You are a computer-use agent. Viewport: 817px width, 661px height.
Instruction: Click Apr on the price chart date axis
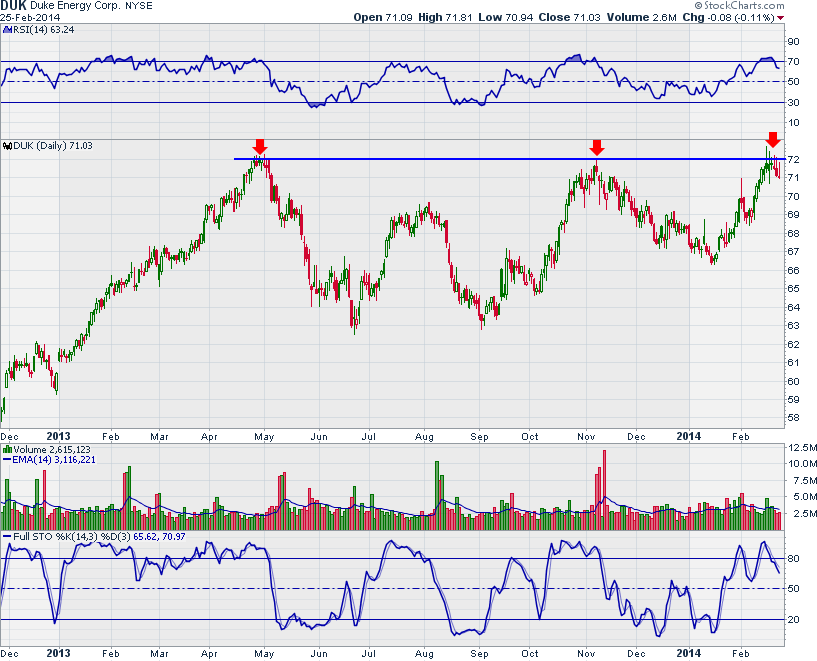click(209, 436)
